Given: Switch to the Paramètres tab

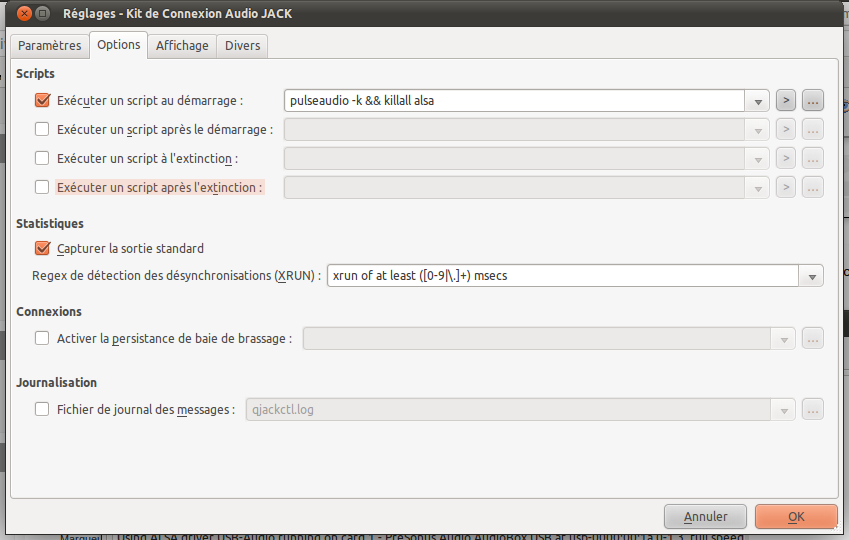Looking at the screenshot, I should (x=49, y=46).
